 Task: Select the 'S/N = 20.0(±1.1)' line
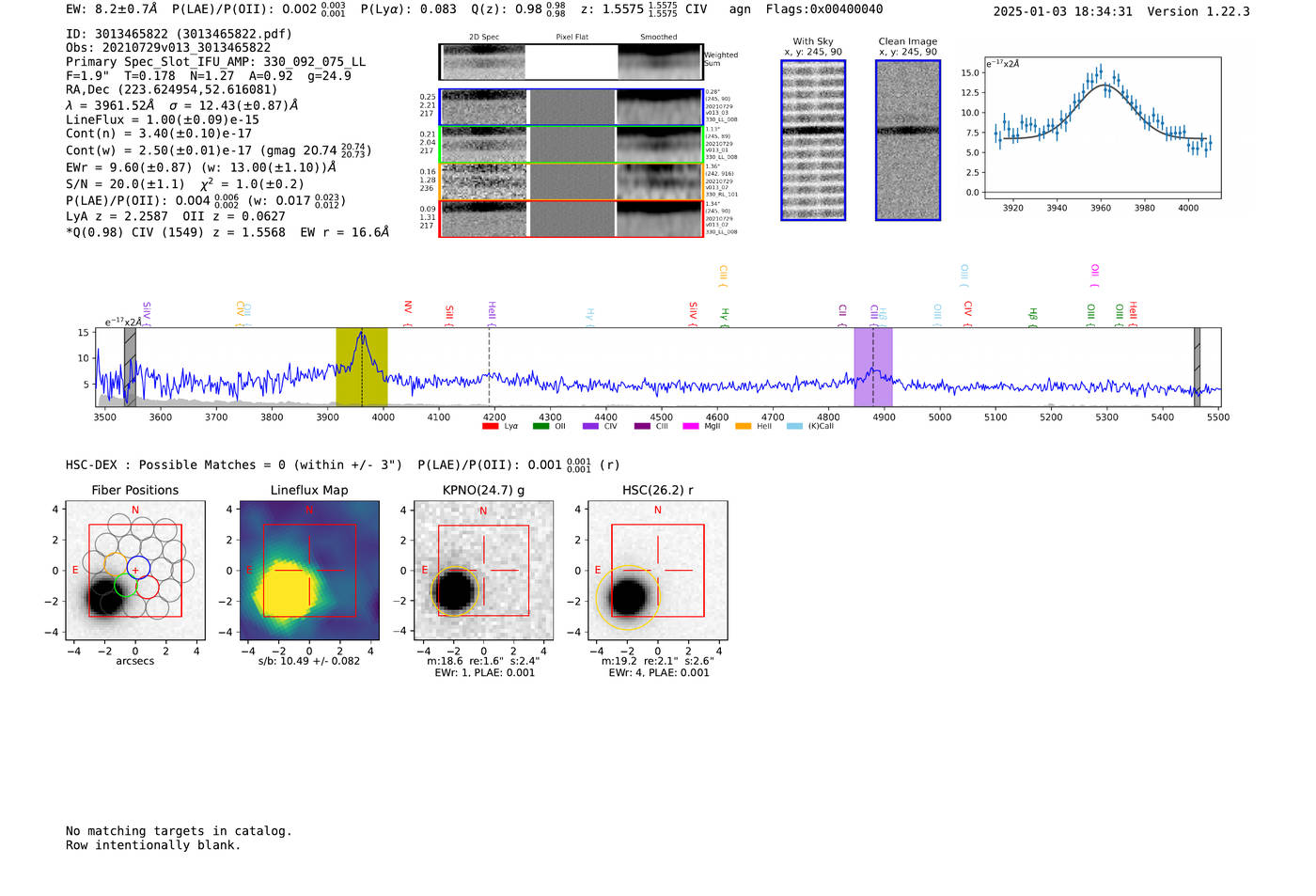click(x=185, y=184)
